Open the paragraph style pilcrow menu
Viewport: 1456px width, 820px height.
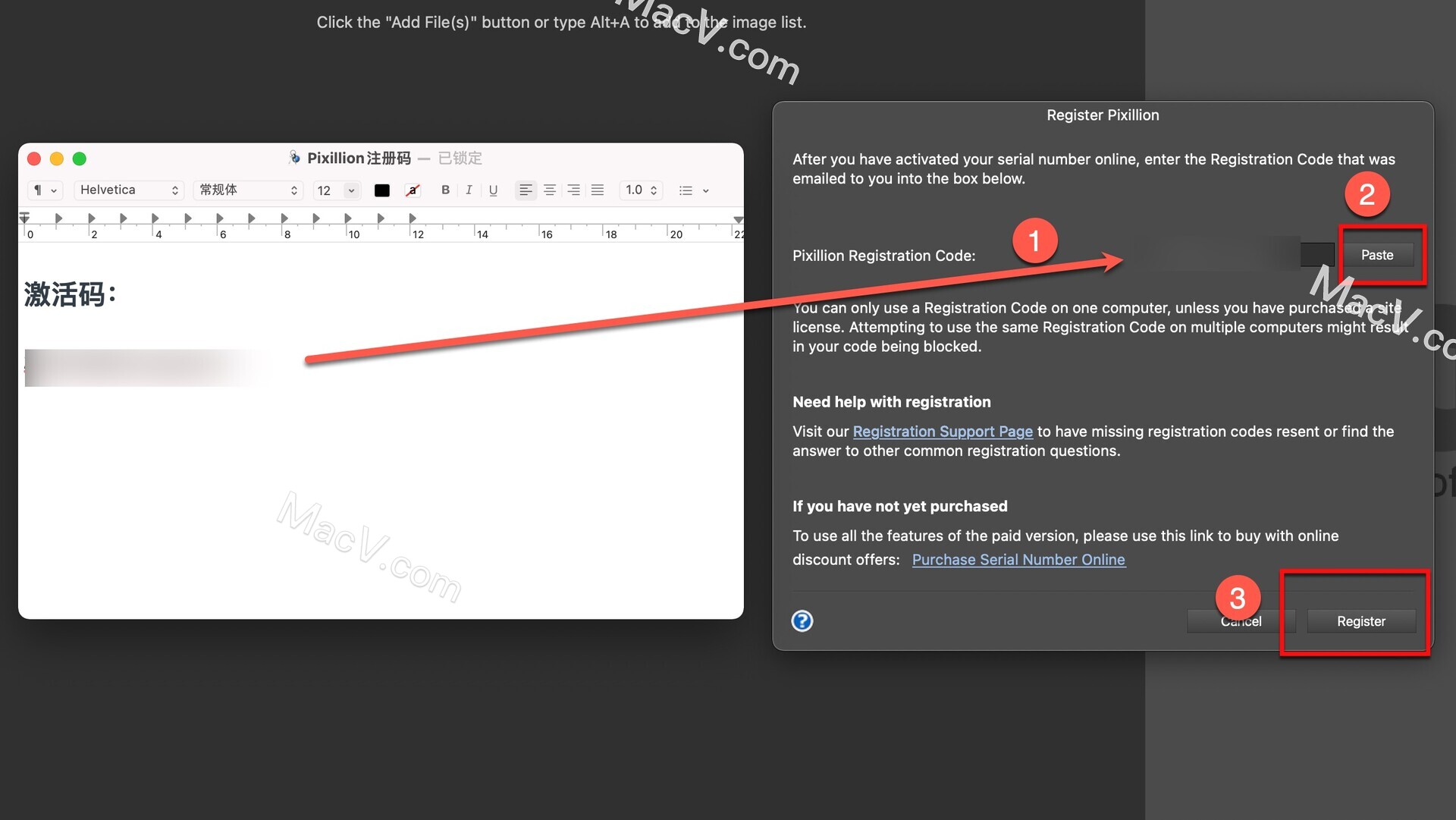[x=45, y=190]
